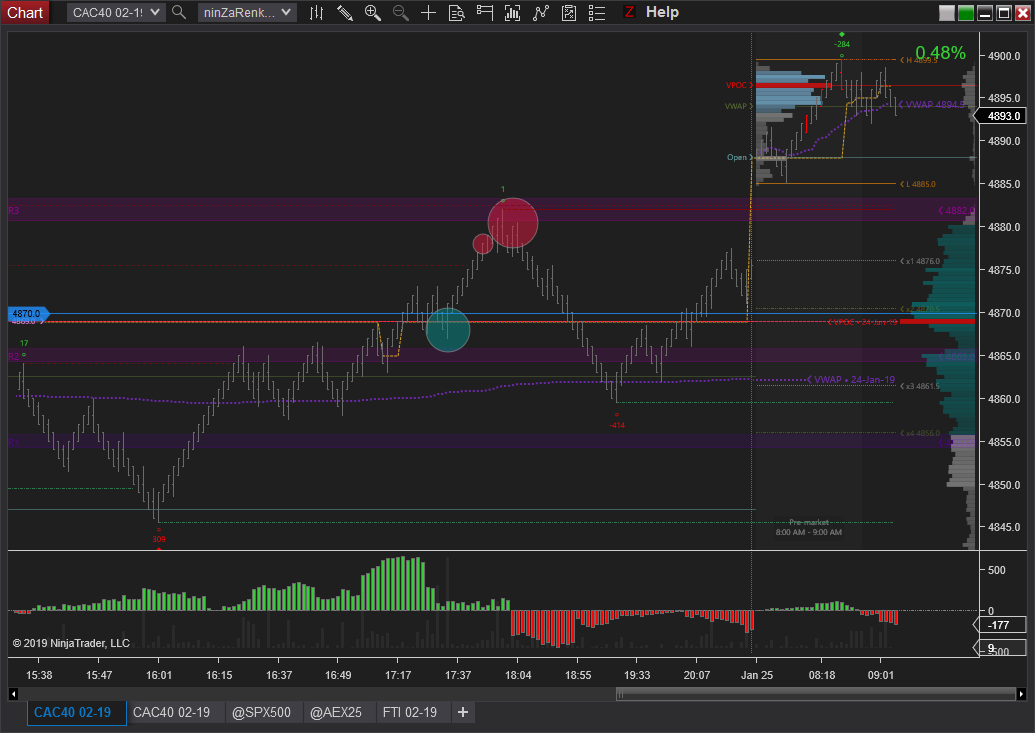This screenshot has width=1035, height=733.
Task: Click the teal bubble marker
Action: click(448, 330)
